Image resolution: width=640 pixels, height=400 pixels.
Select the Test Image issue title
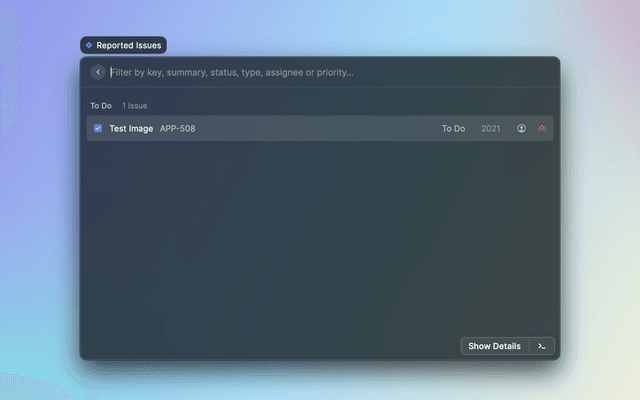coord(131,128)
